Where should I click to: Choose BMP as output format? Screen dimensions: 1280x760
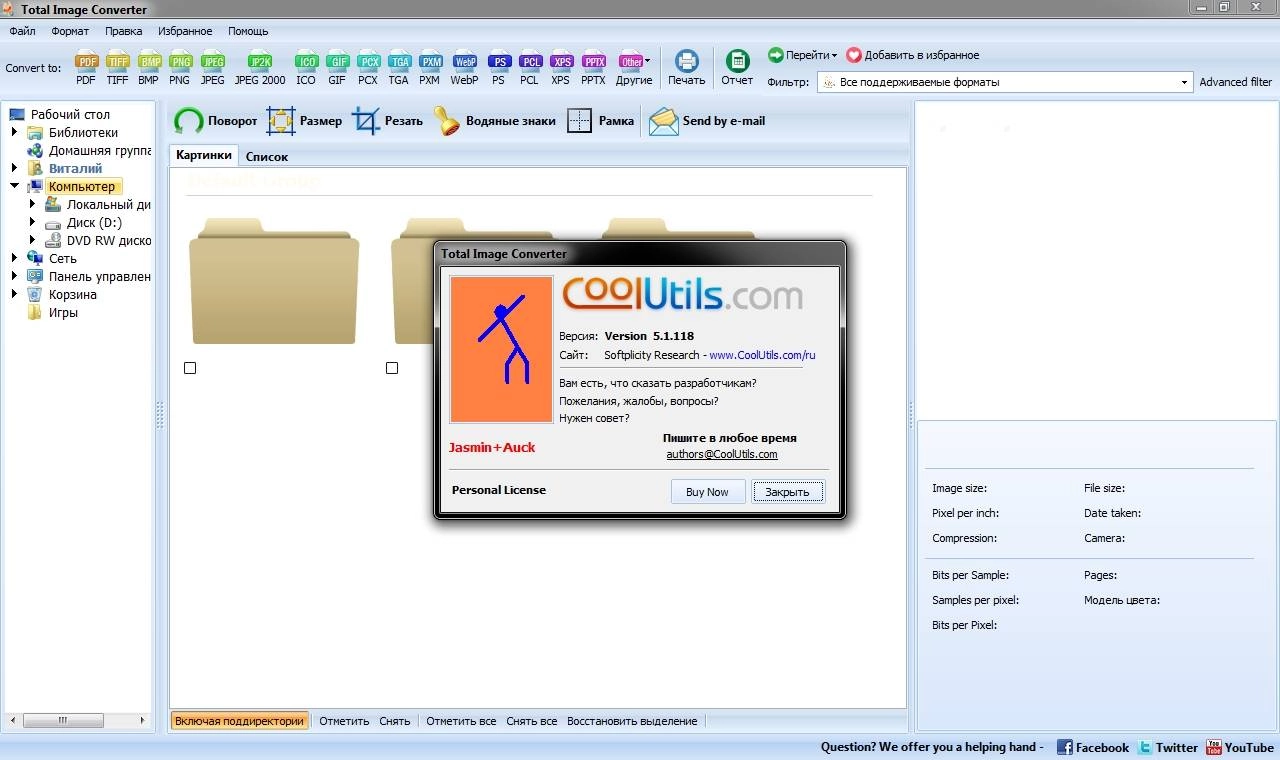(x=149, y=68)
